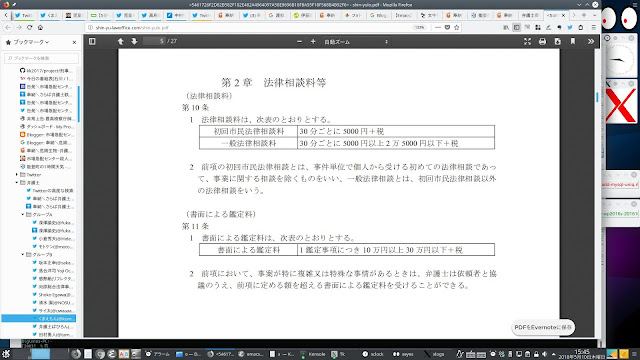
Task: Switch to Konsole in taskbar
Action: point(313,354)
